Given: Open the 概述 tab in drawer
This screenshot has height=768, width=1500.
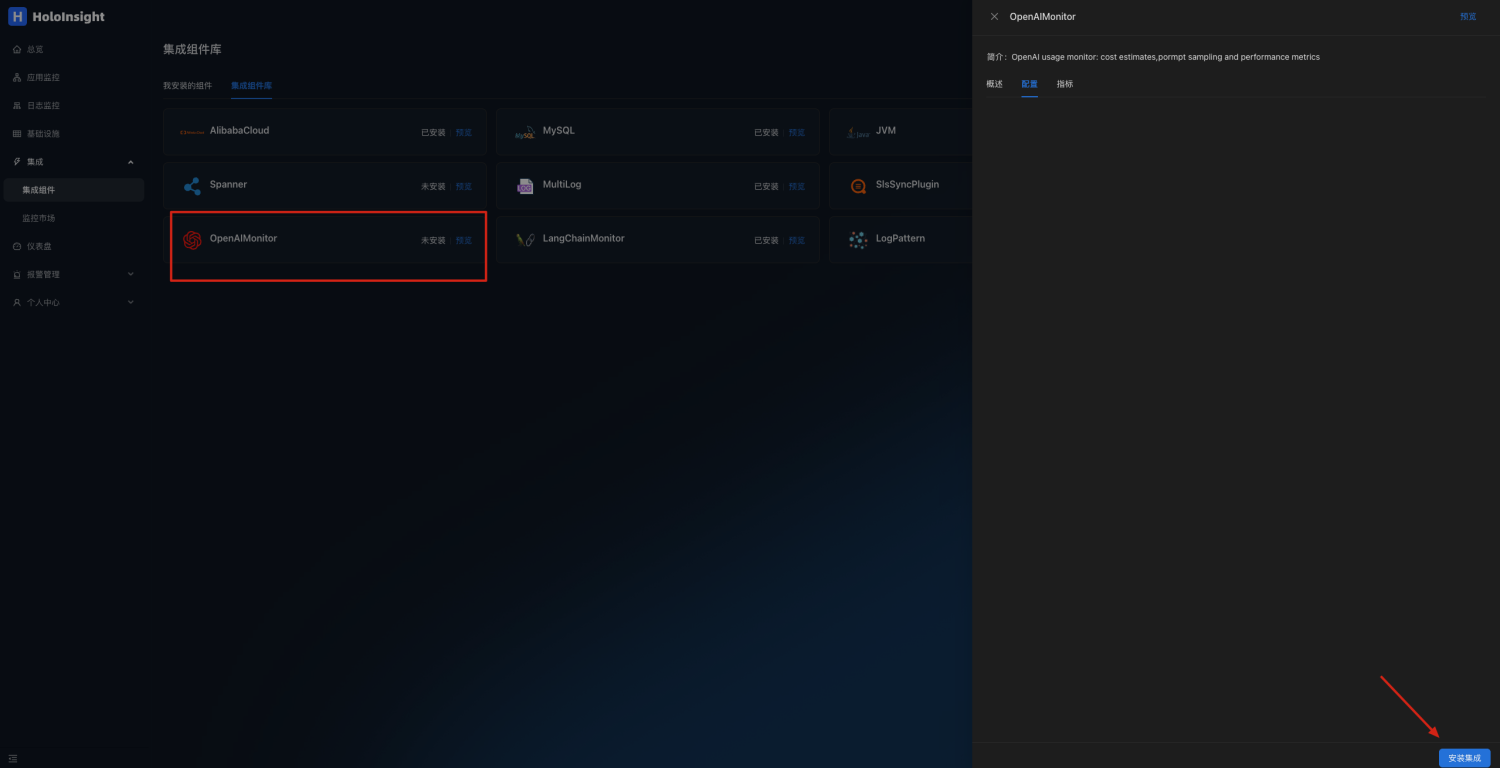Looking at the screenshot, I should pos(994,84).
